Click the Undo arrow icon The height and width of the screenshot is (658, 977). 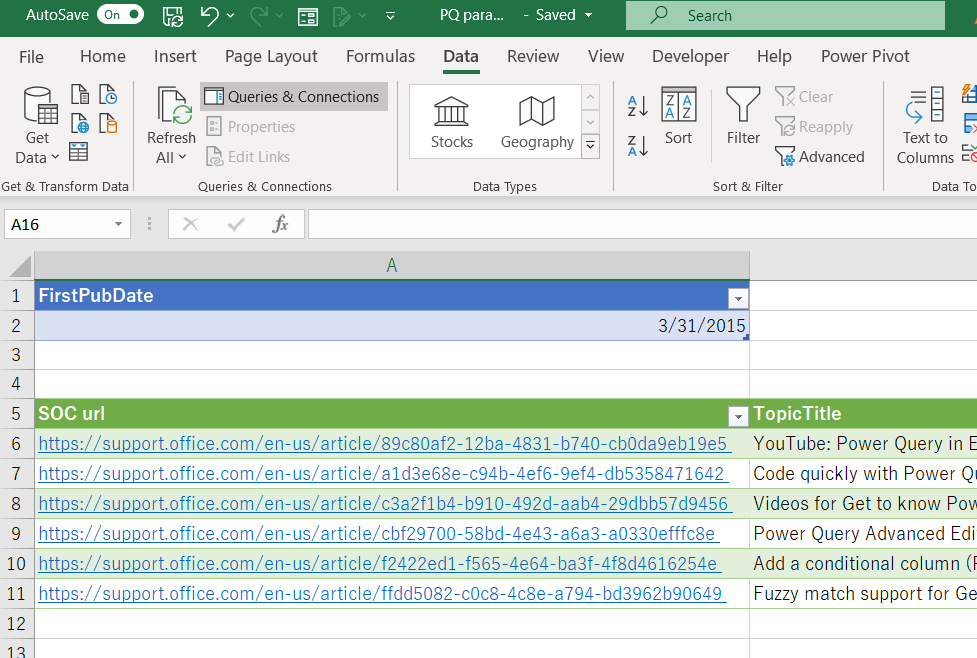tap(210, 16)
